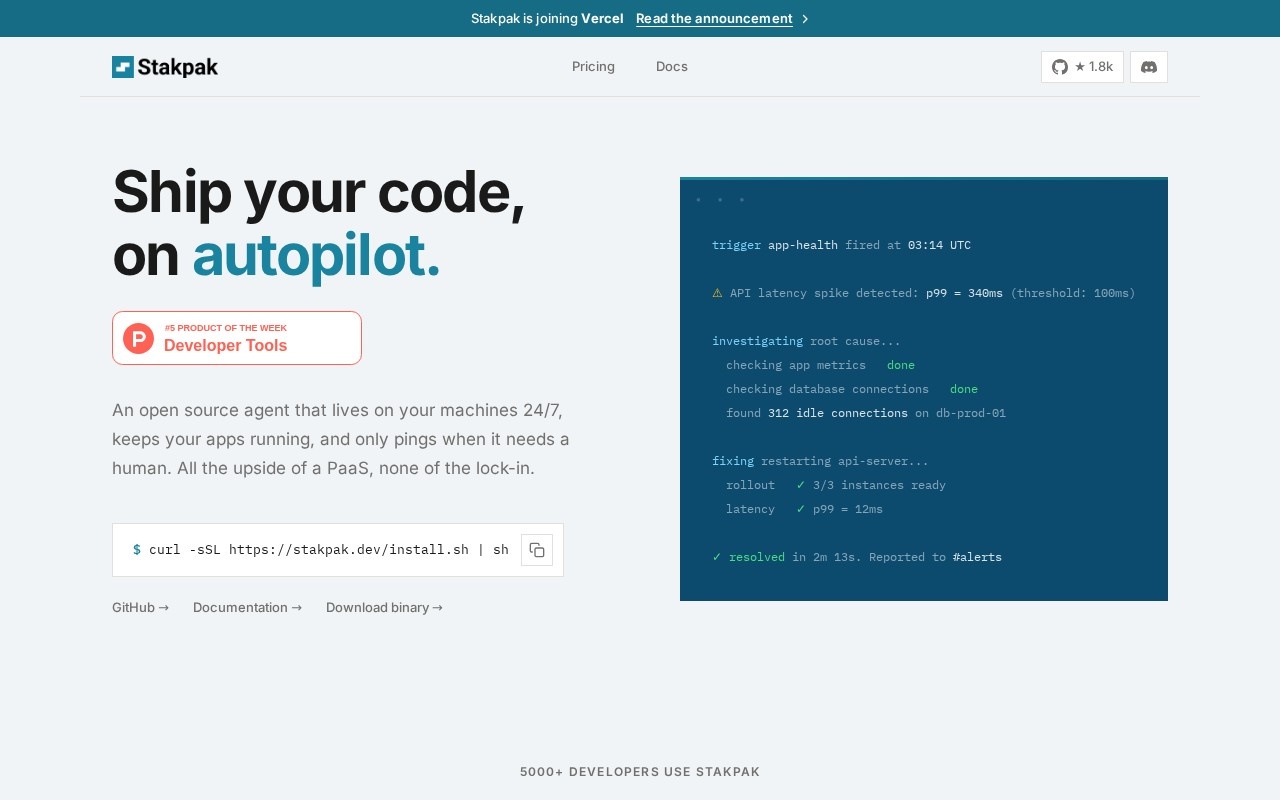This screenshot has width=1280, height=800.
Task: Click the 'fixing restarting api-server...' line
Action: click(x=820, y=461)
